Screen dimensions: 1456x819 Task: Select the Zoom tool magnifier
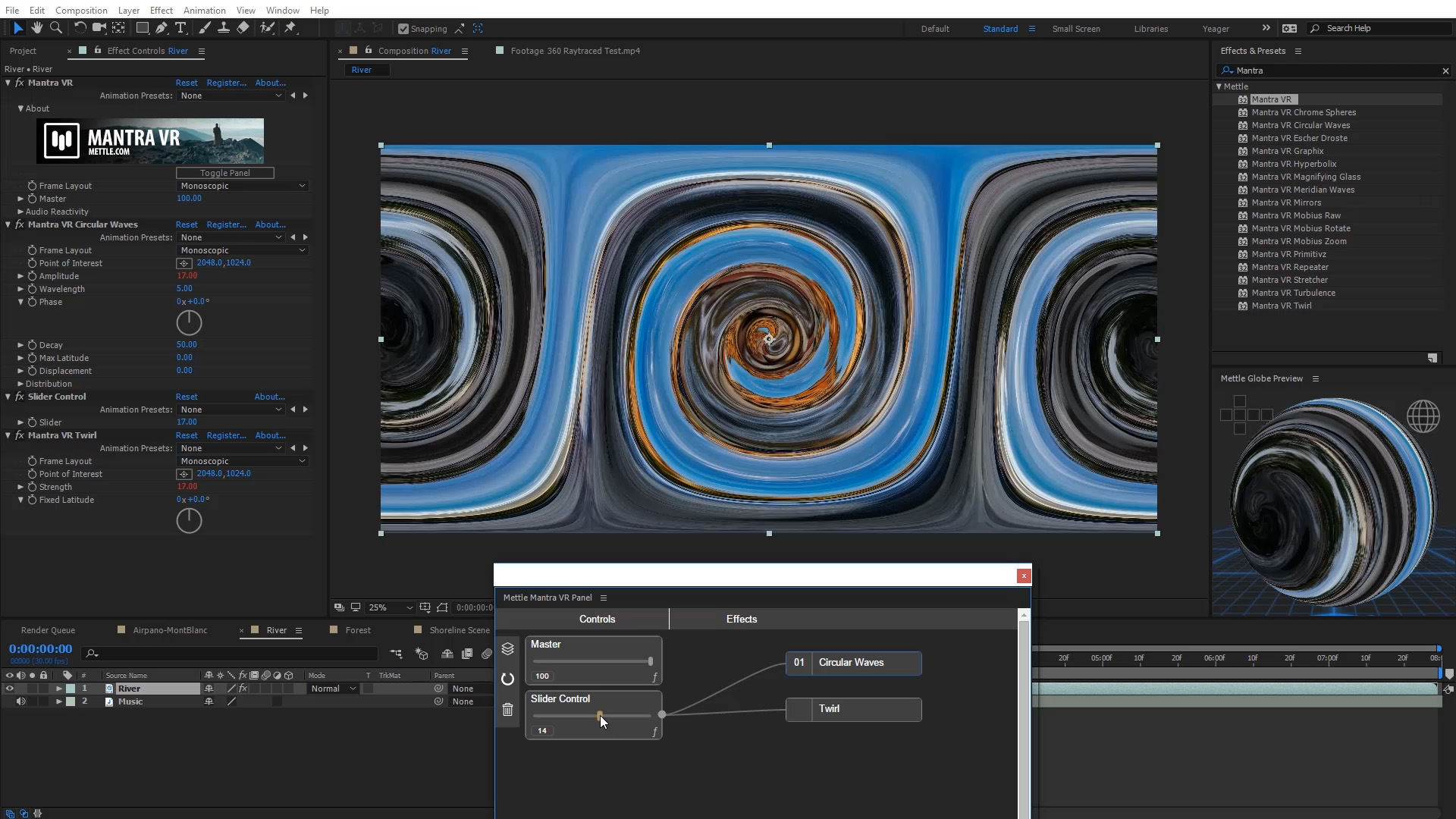(x=55, y=28)
